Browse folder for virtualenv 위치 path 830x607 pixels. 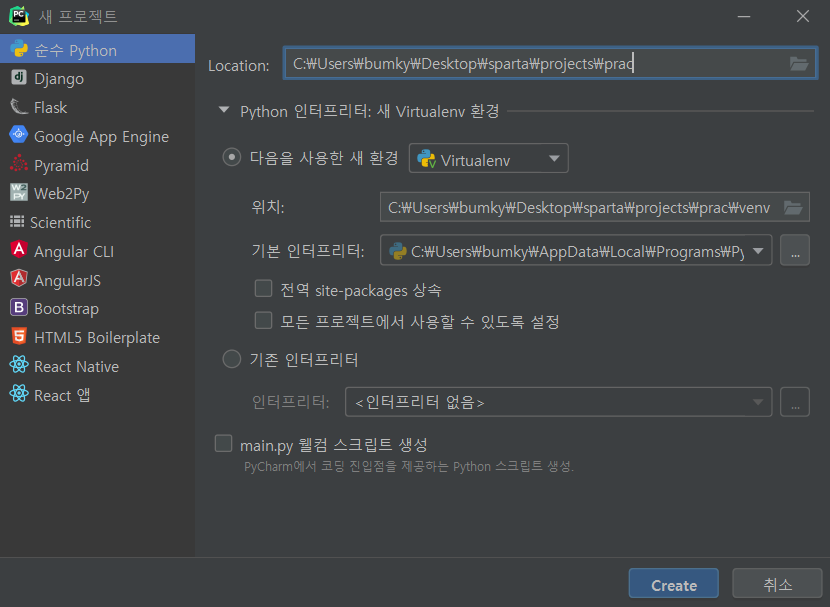click(x=793, y=207)
